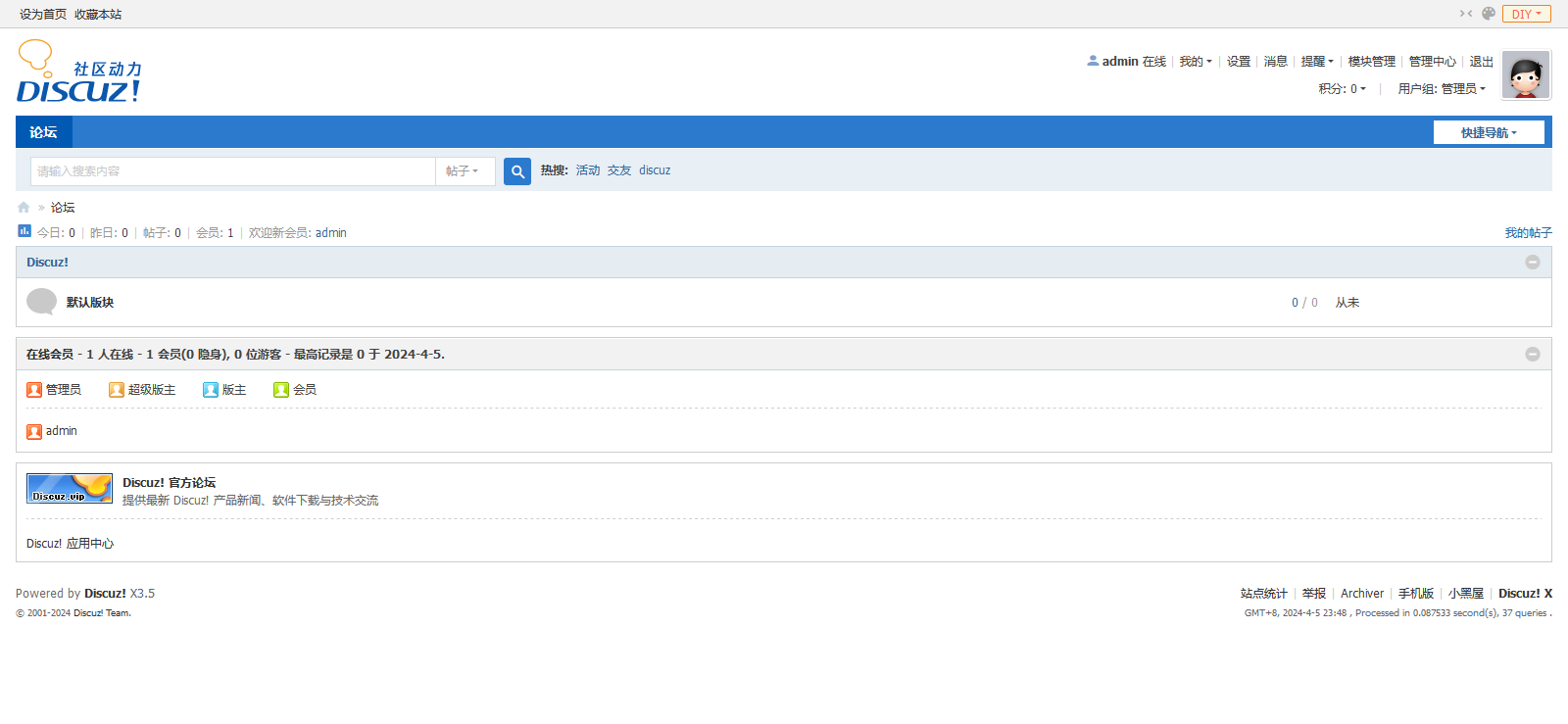Click 消息 in the user menu
Viewport: 1568px width, 724px height.
click(x=1276, y=62)
